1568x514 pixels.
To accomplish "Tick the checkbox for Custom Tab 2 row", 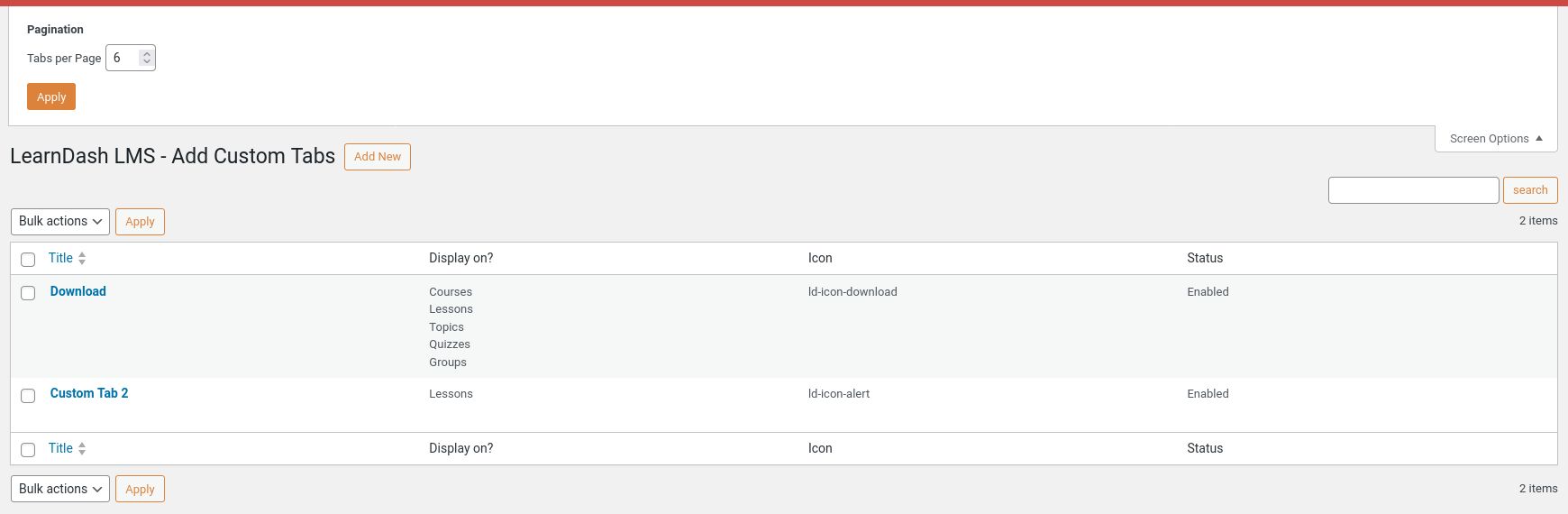I will [x=28, y=396].
